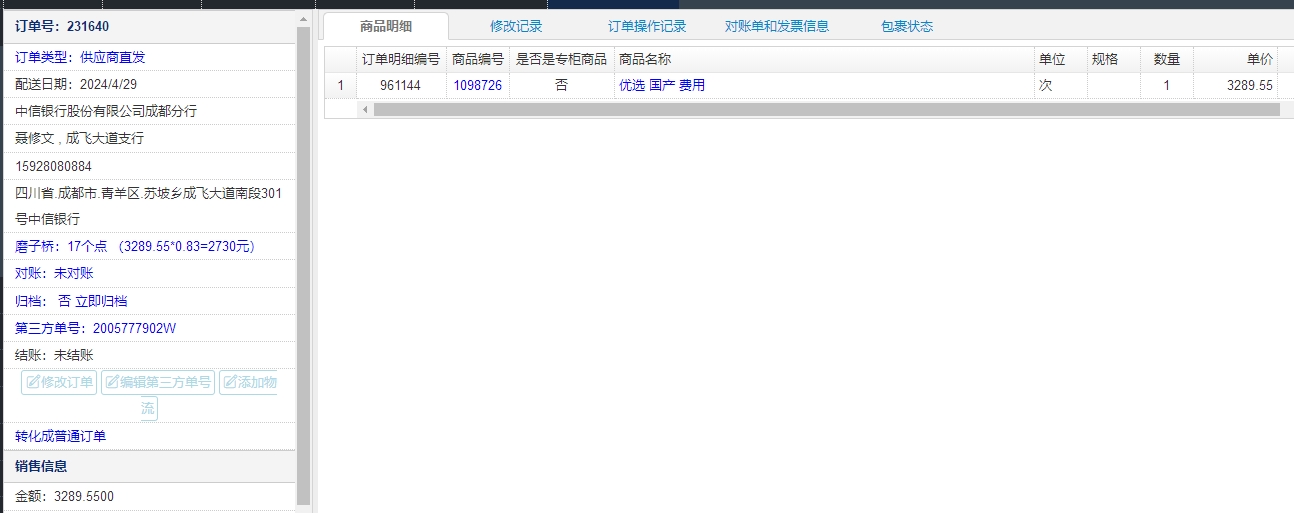Click the 转化成普通订单 link
Viewport: 1294px width, 513px height.
click(60, 436)
